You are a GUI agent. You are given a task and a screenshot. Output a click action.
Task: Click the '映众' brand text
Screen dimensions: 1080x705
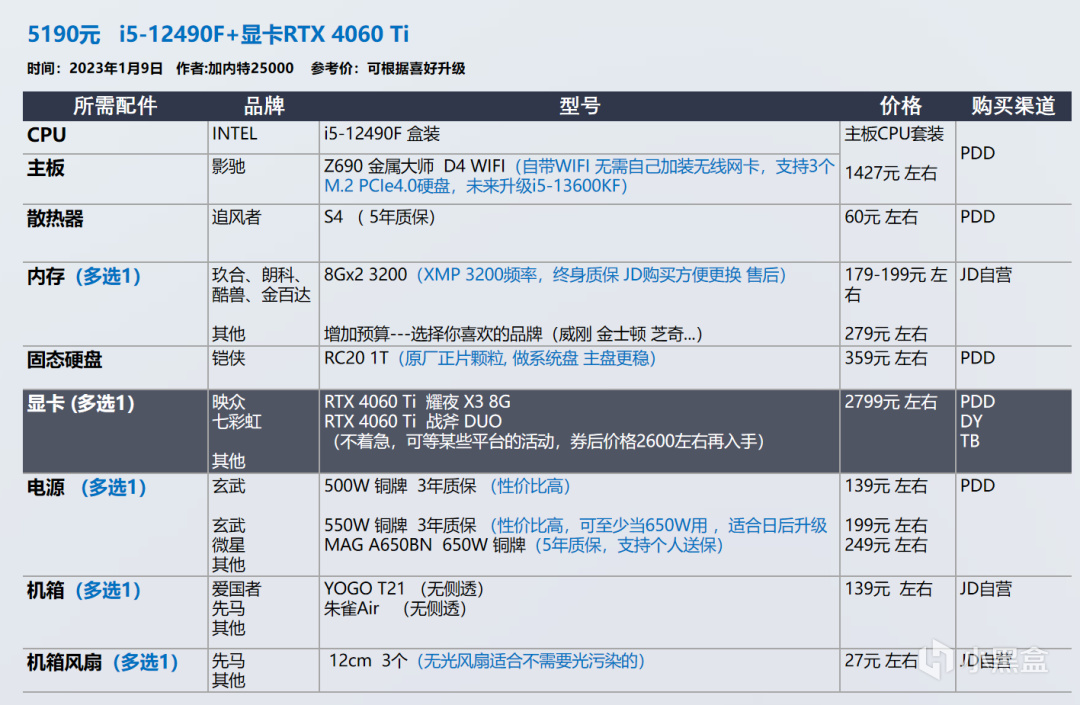tap(229, 401)
